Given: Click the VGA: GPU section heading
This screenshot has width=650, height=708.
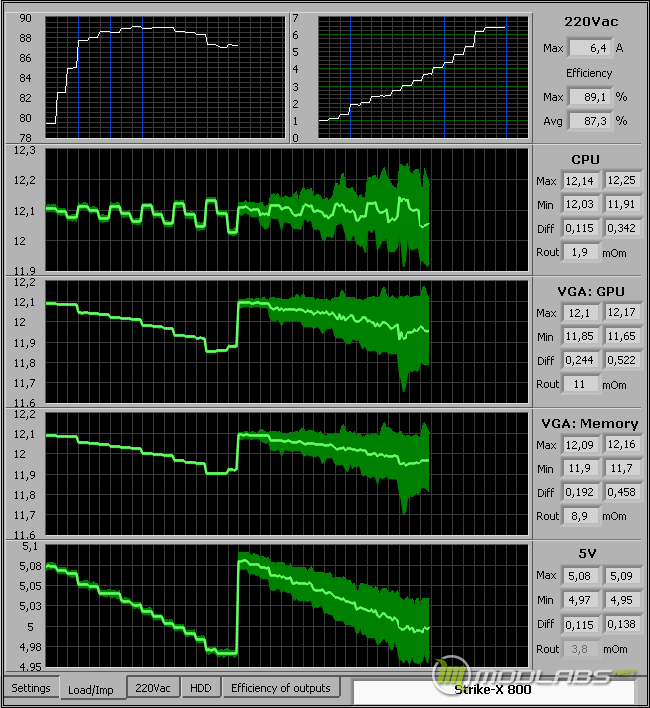Looking at the screenshot, I should tap(591, 292).
